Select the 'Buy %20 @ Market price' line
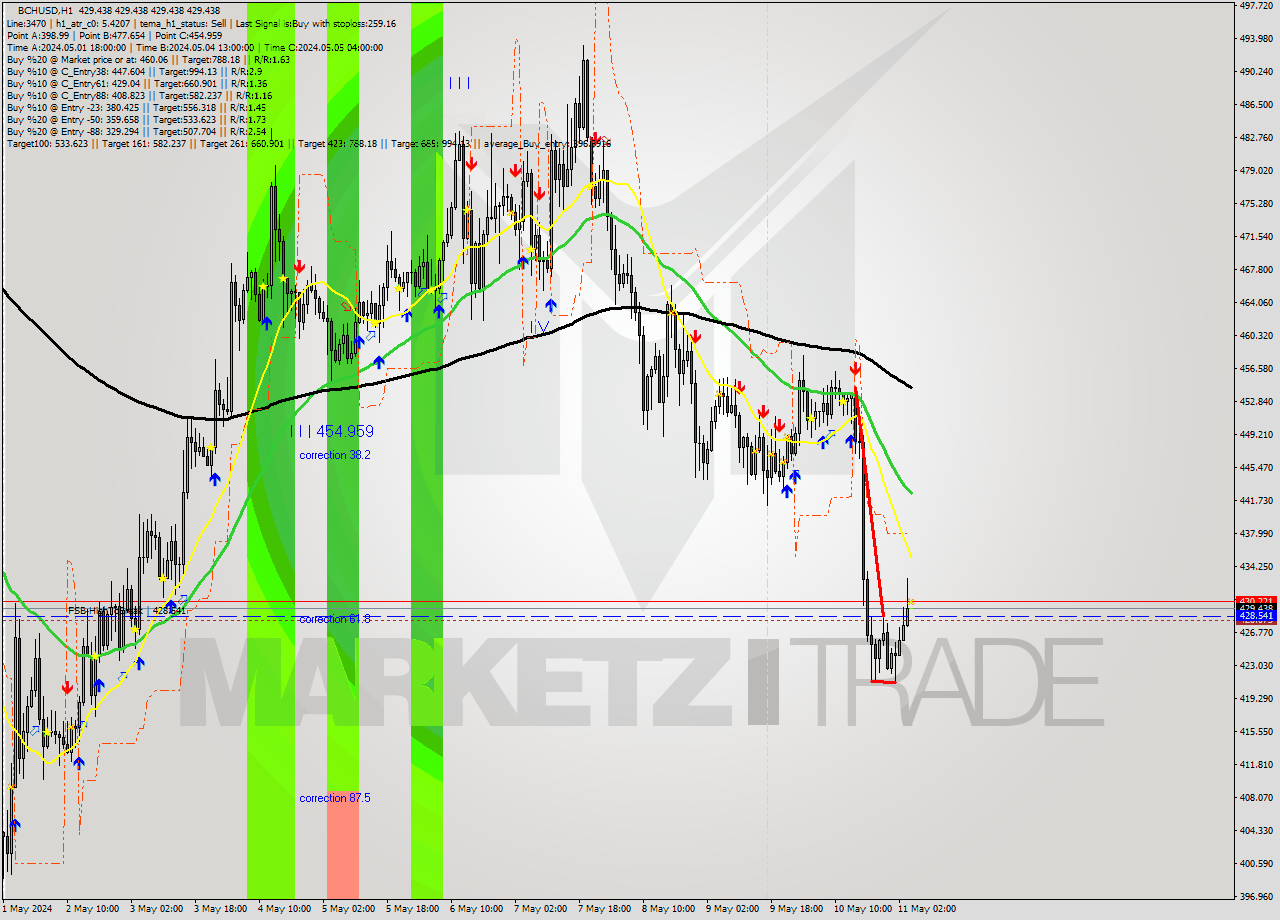 [148, 59]
